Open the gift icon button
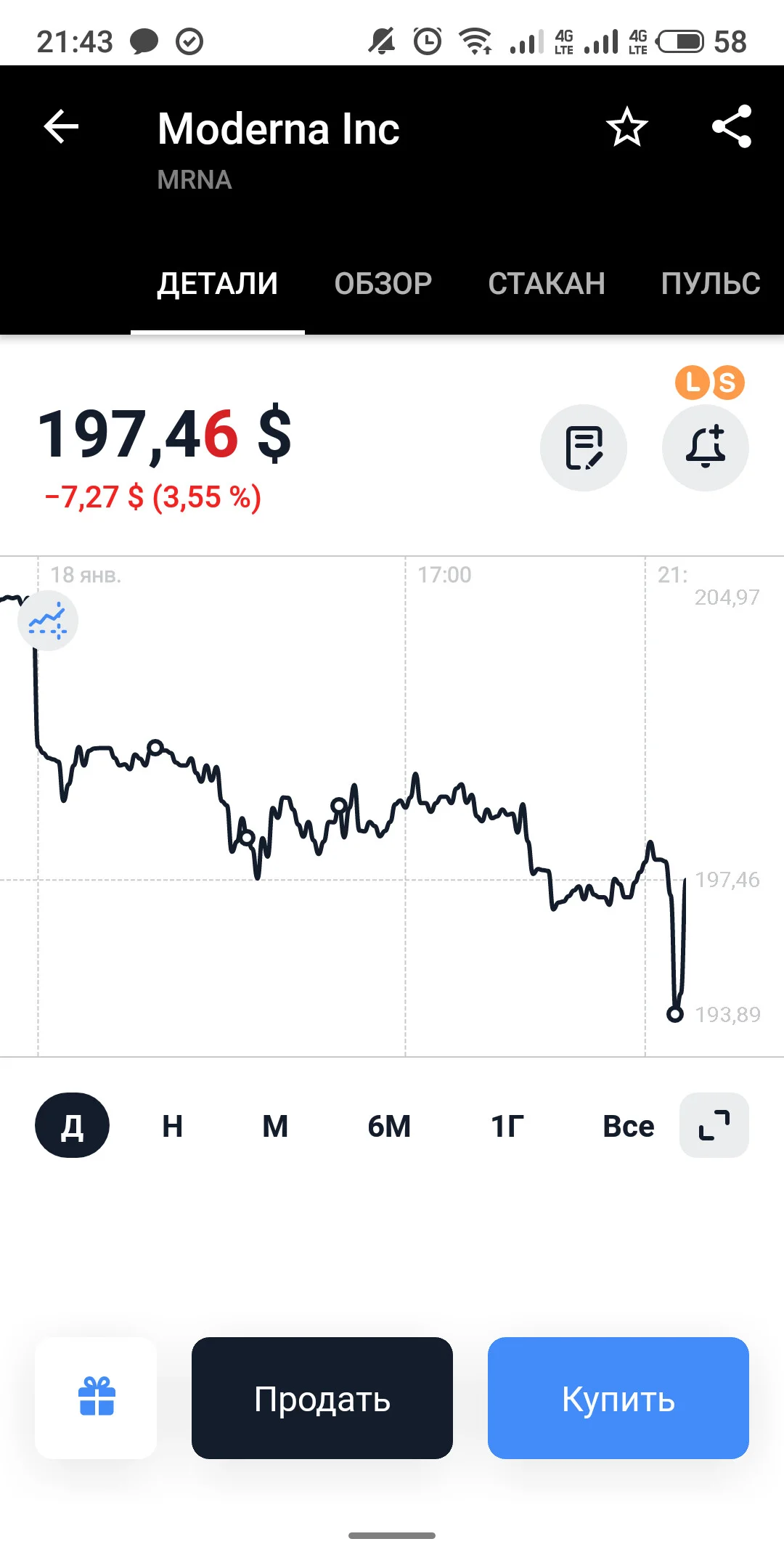 97,1397
